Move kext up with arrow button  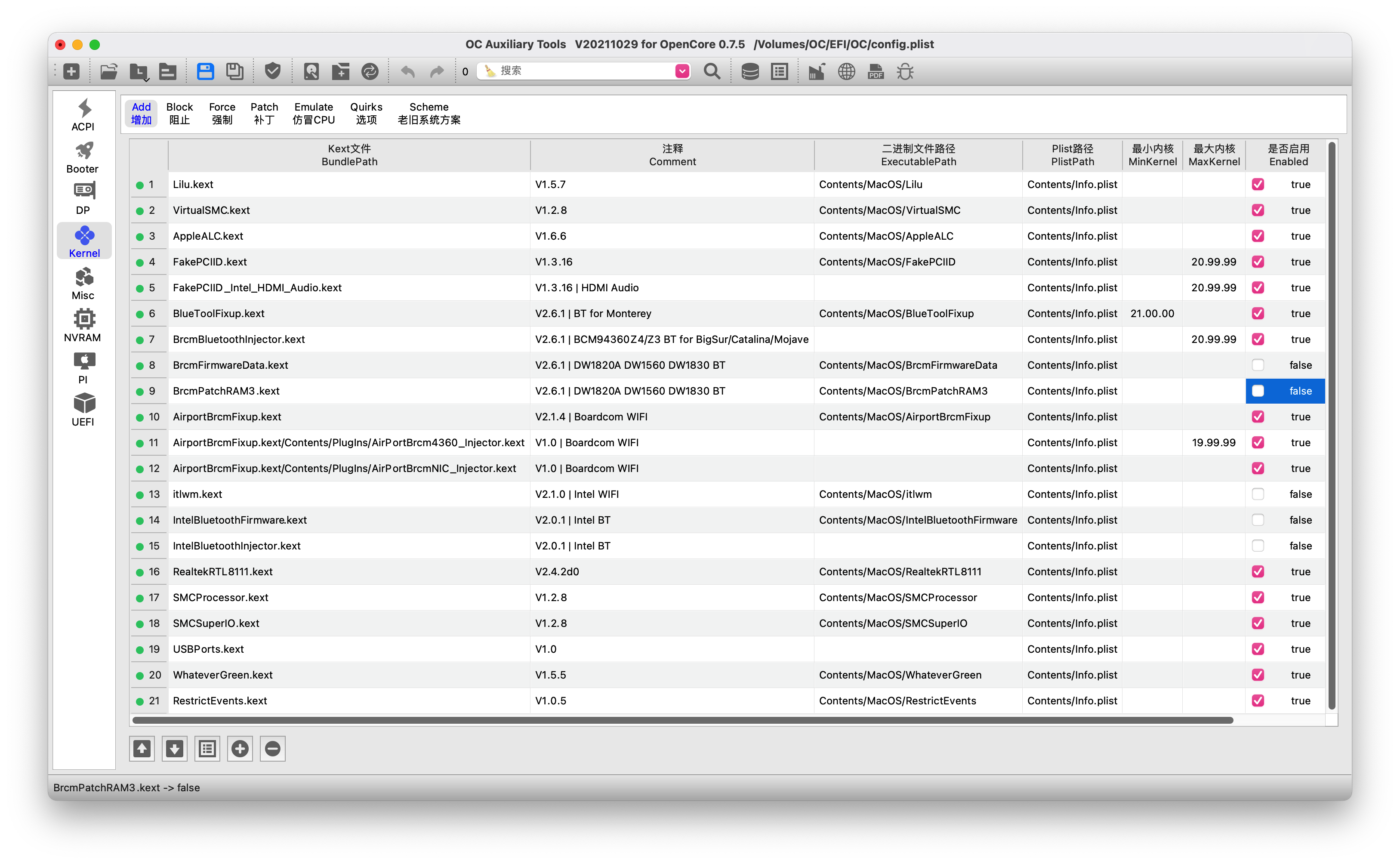point(142,749)
